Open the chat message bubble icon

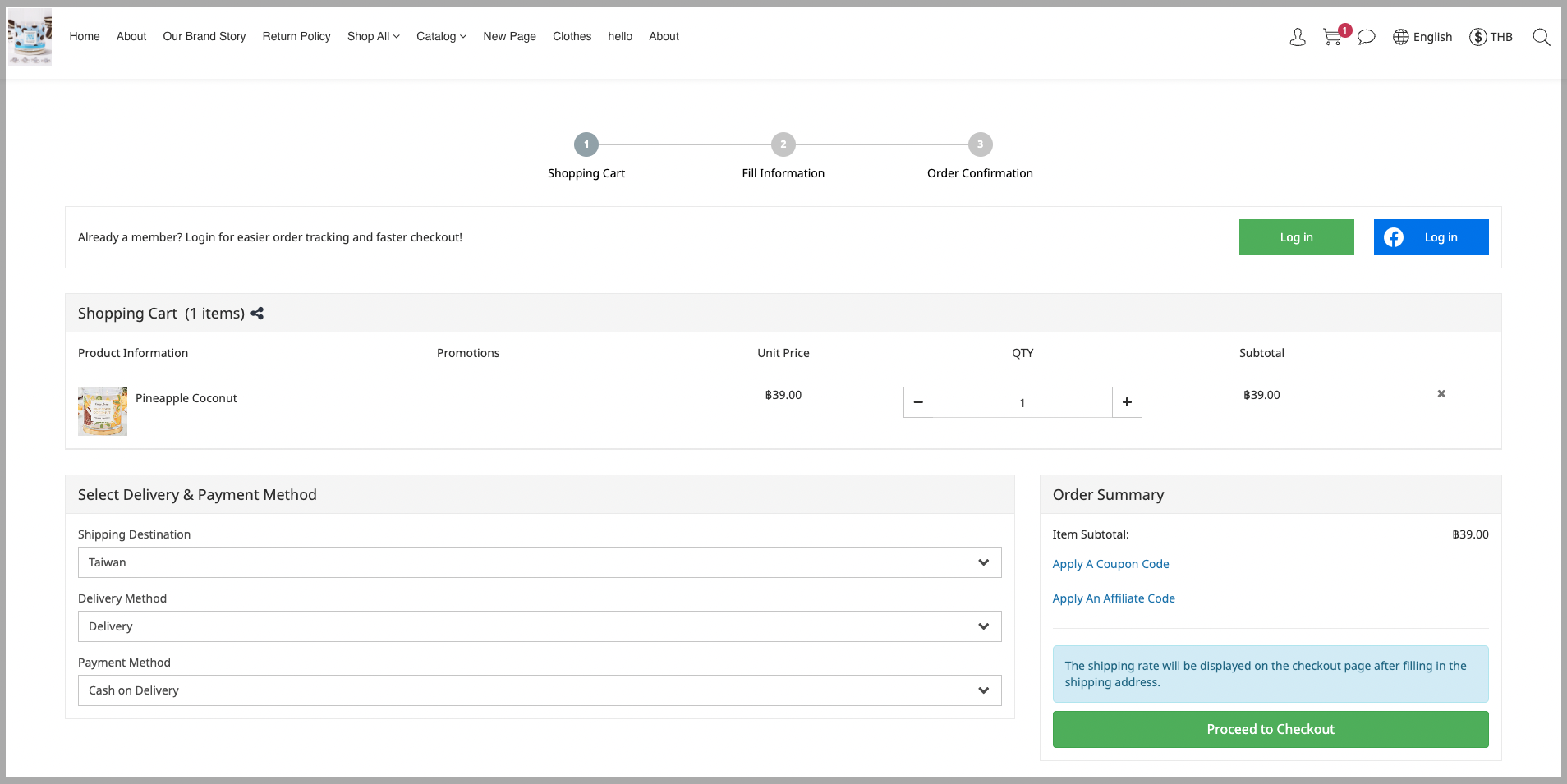click(x=1367, y=37)
